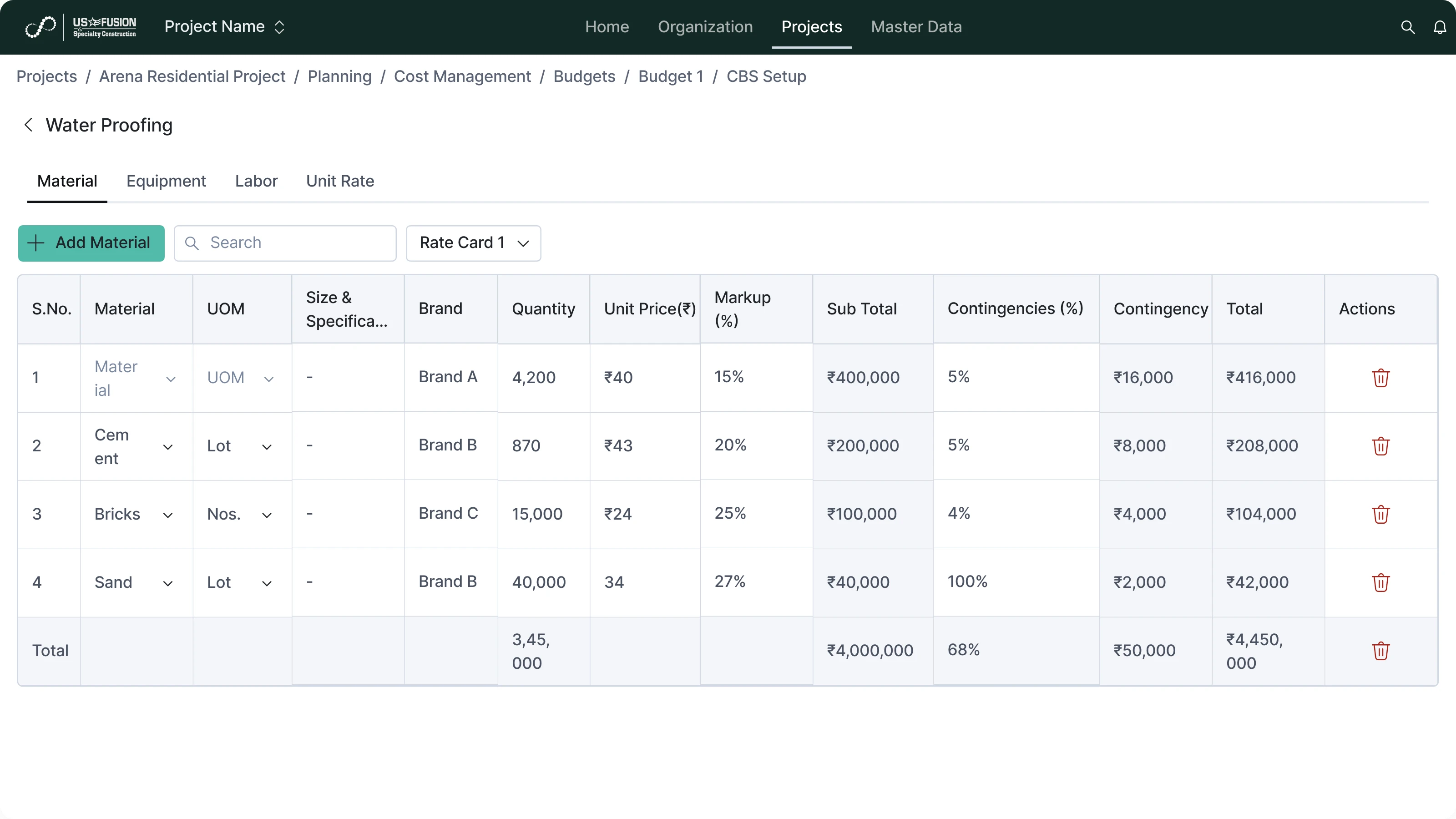Open the Rate Card 1 dropdown
The width and height of the screenshot is (1456, 819).
pos(473,243)
